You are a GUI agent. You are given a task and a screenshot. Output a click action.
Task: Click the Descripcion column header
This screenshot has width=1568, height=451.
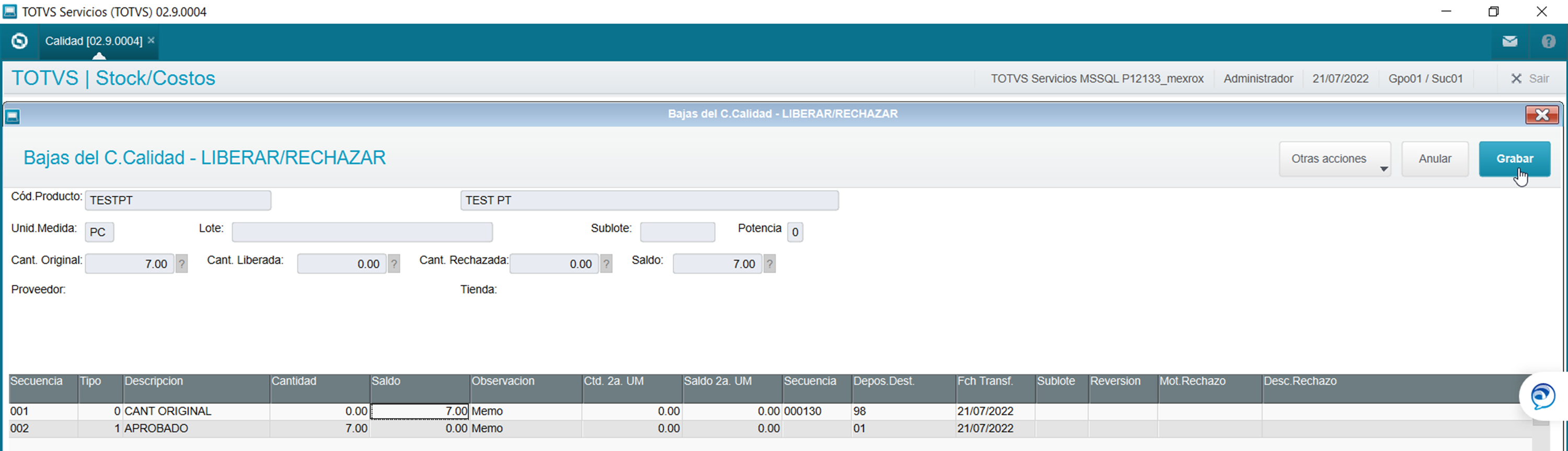pyautogui.click(x=196, y=388)
